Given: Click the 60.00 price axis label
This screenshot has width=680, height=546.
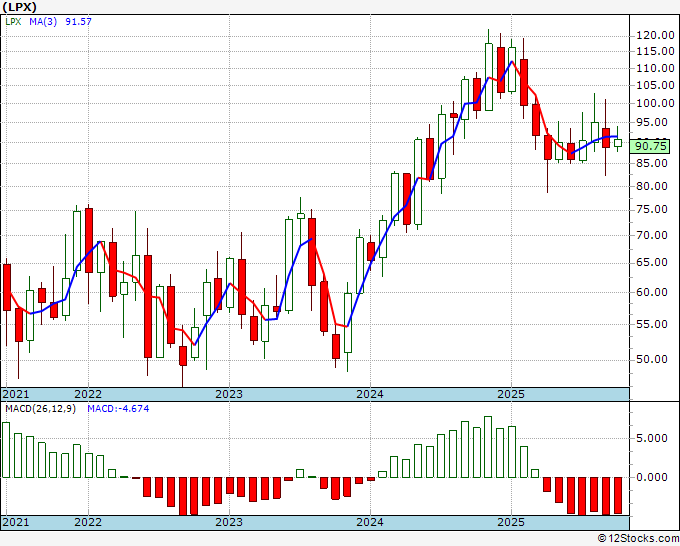Looking at the screenshot, I should coord(652,292).
